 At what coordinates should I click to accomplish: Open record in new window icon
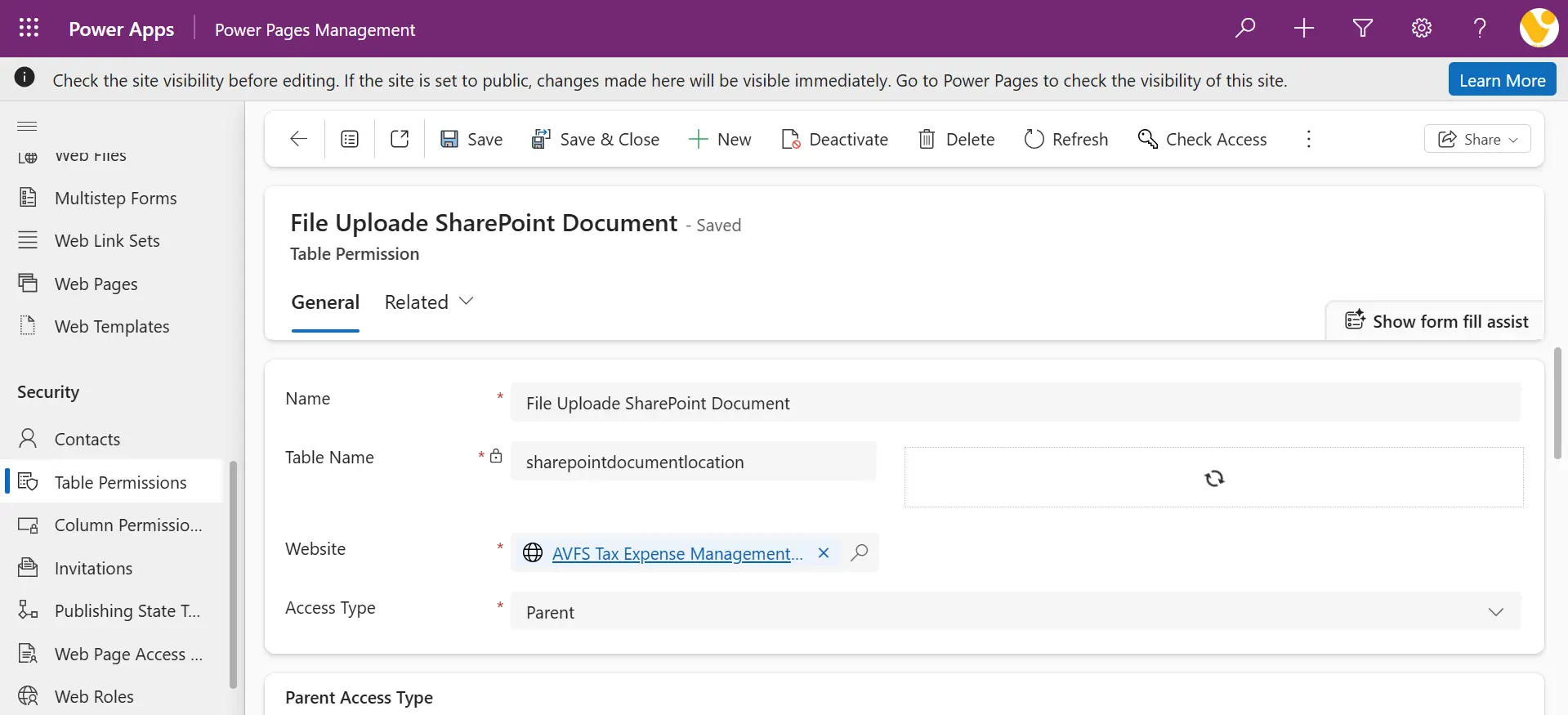pos(400,139)
